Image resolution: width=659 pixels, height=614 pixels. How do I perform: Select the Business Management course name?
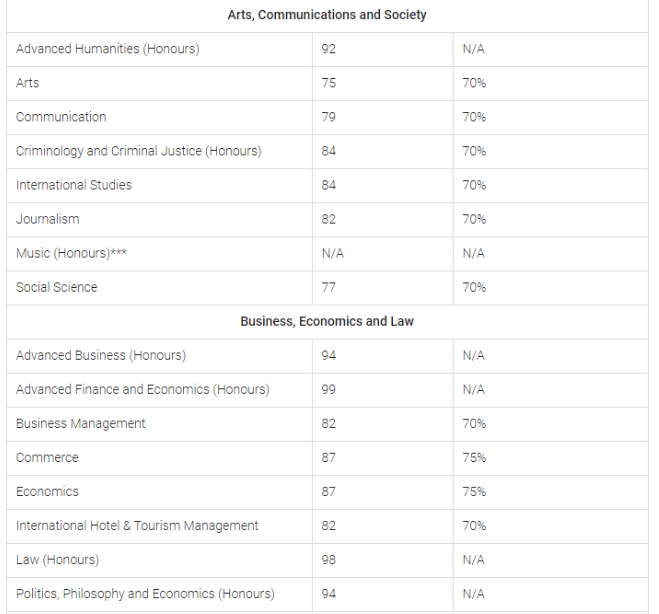point(81,423)
